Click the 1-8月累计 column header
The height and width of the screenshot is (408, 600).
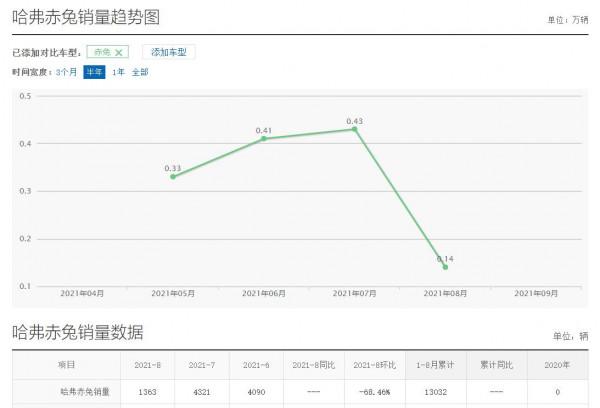tap(435, 365)
